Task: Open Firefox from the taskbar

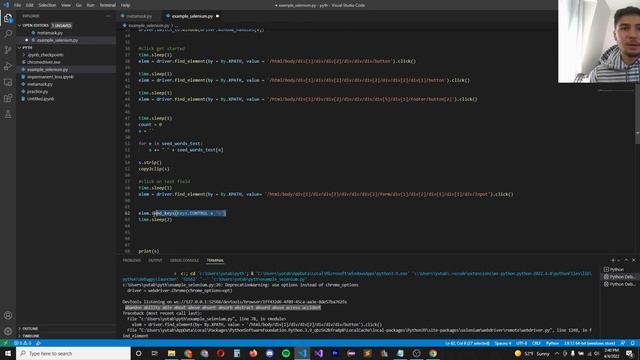Action: [x=253, y=353]
